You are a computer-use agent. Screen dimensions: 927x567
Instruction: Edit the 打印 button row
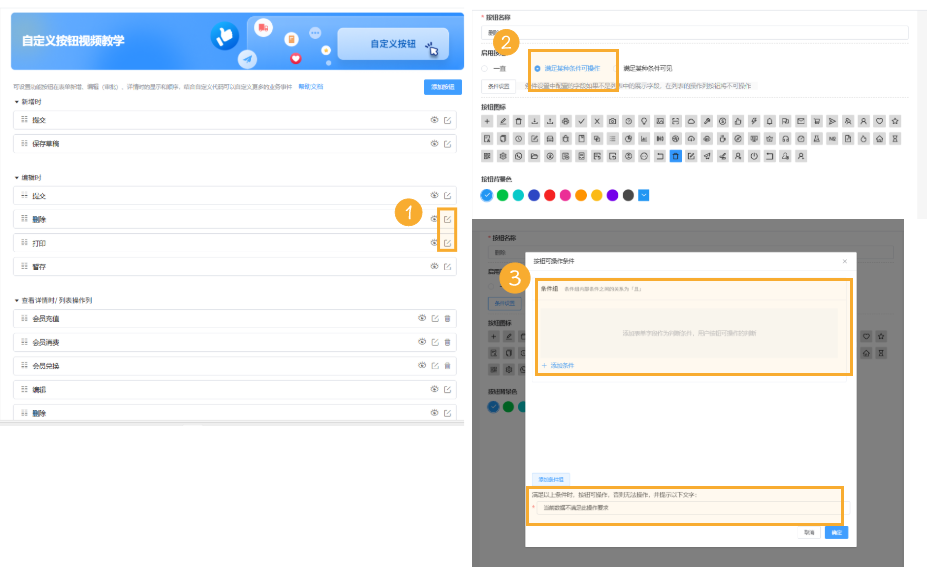(448, 243)
